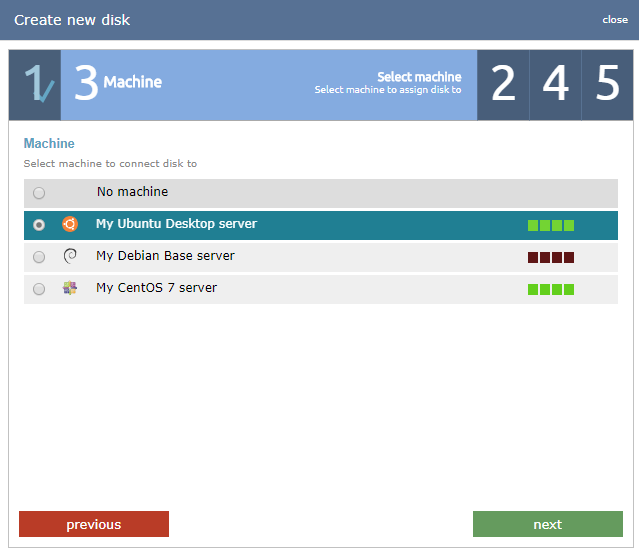The height and width of the screenshot is (556, 639).
Task: Click the Debian swirl icon
Action: click(70, 256)
